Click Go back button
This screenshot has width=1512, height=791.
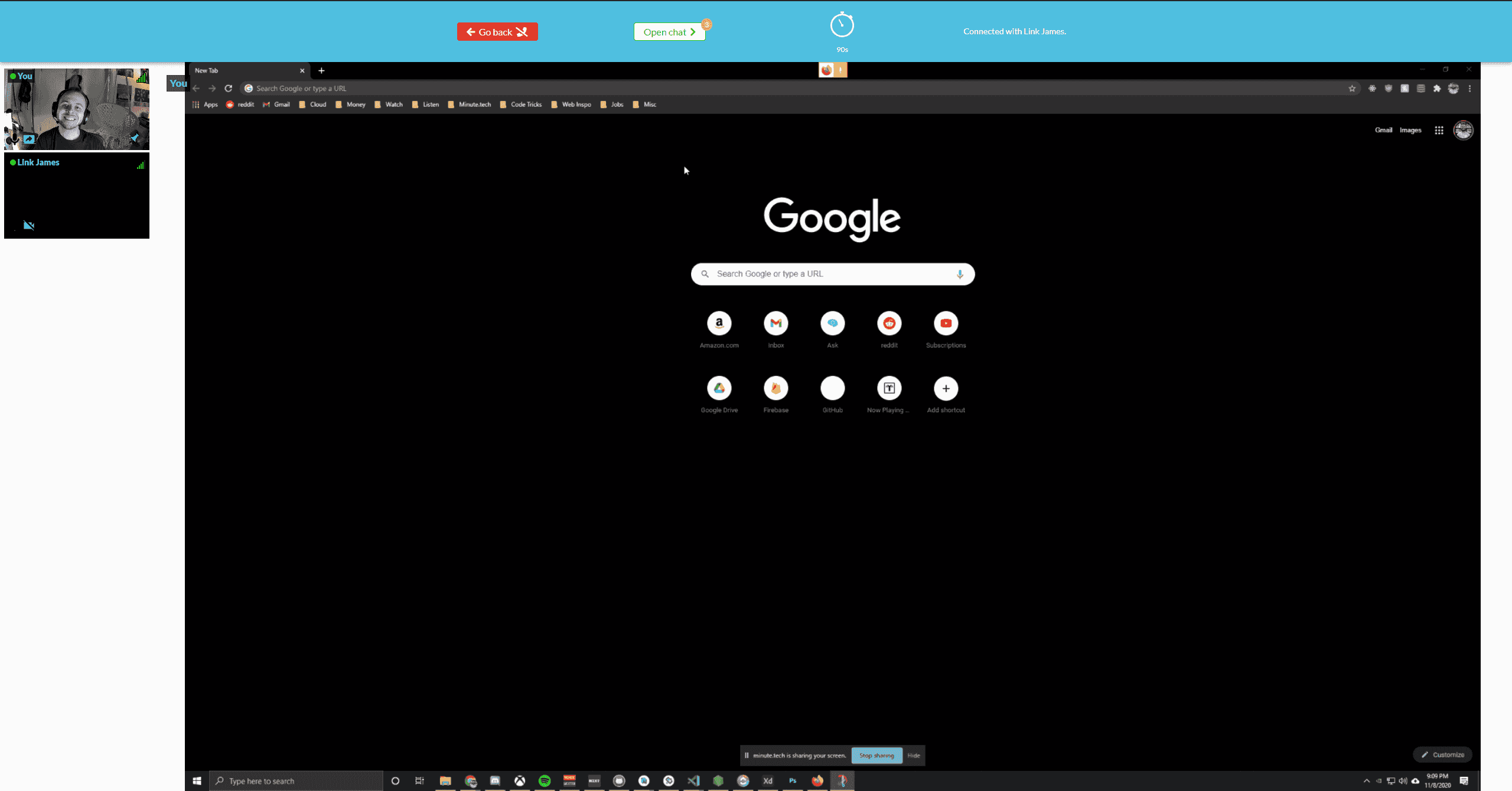point(497,32)
